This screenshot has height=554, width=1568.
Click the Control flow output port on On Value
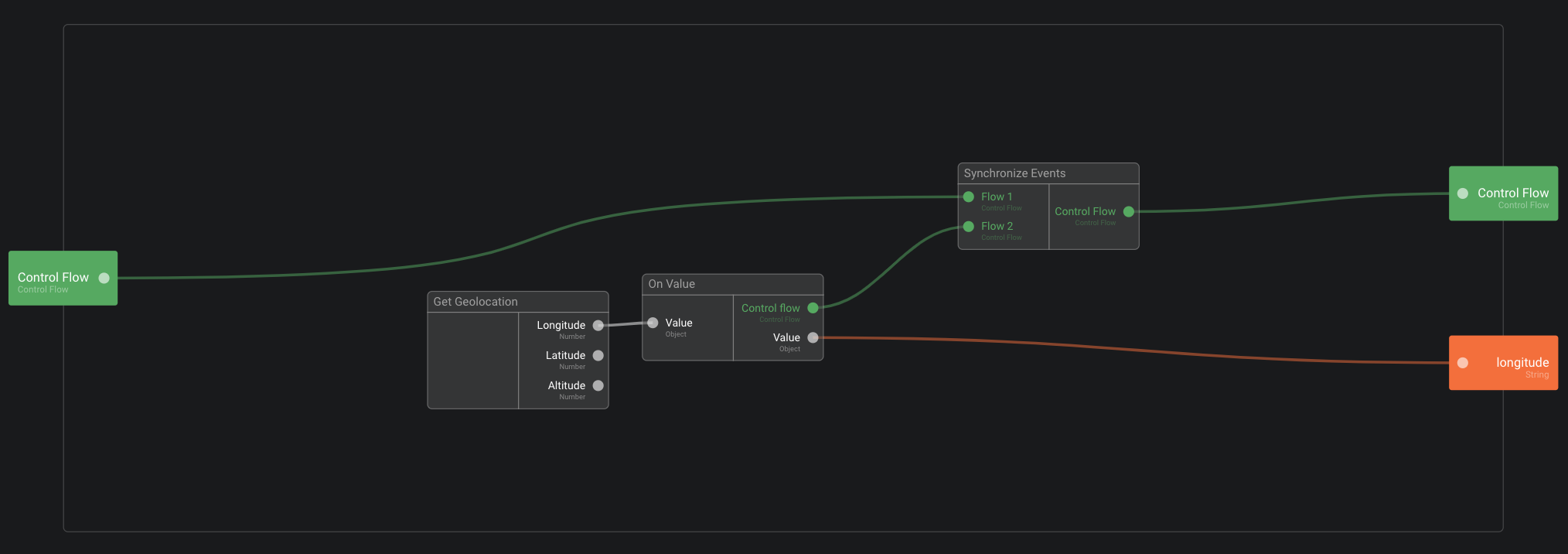(x=813, y=308)
